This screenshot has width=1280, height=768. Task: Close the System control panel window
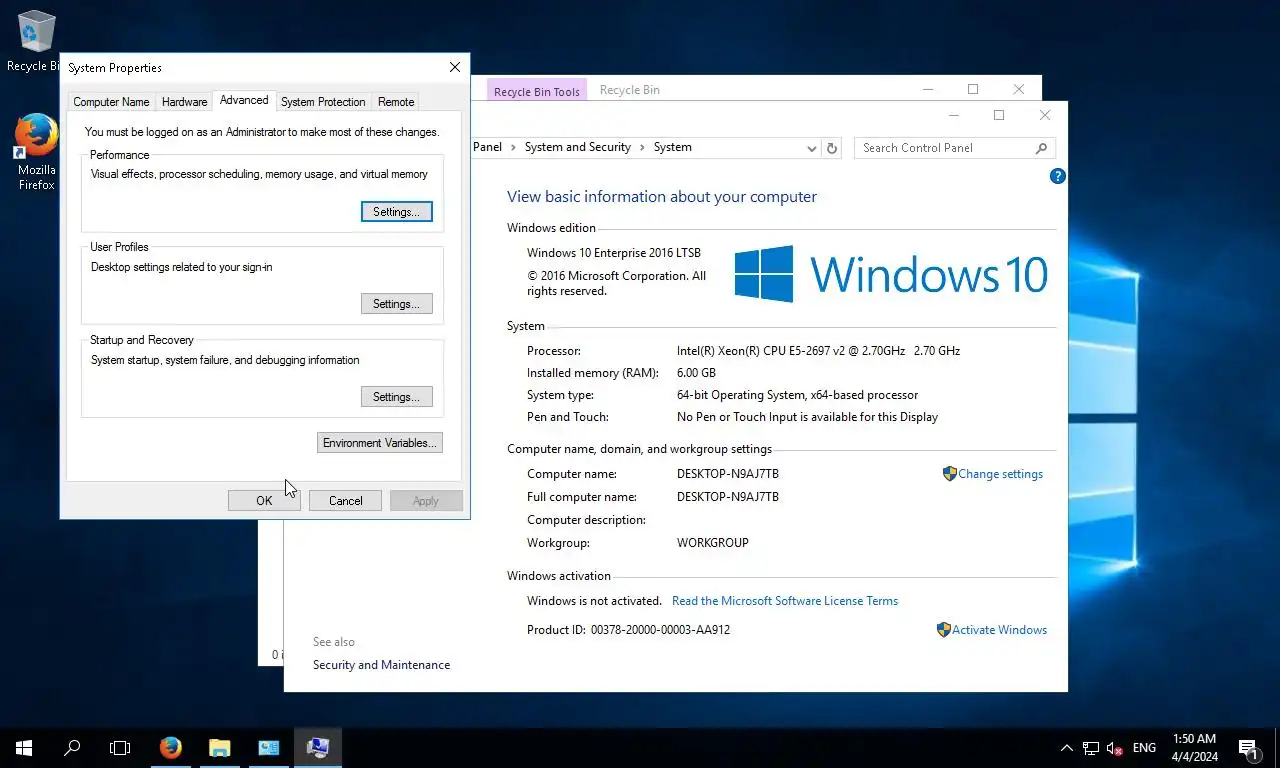point(1045,115)
